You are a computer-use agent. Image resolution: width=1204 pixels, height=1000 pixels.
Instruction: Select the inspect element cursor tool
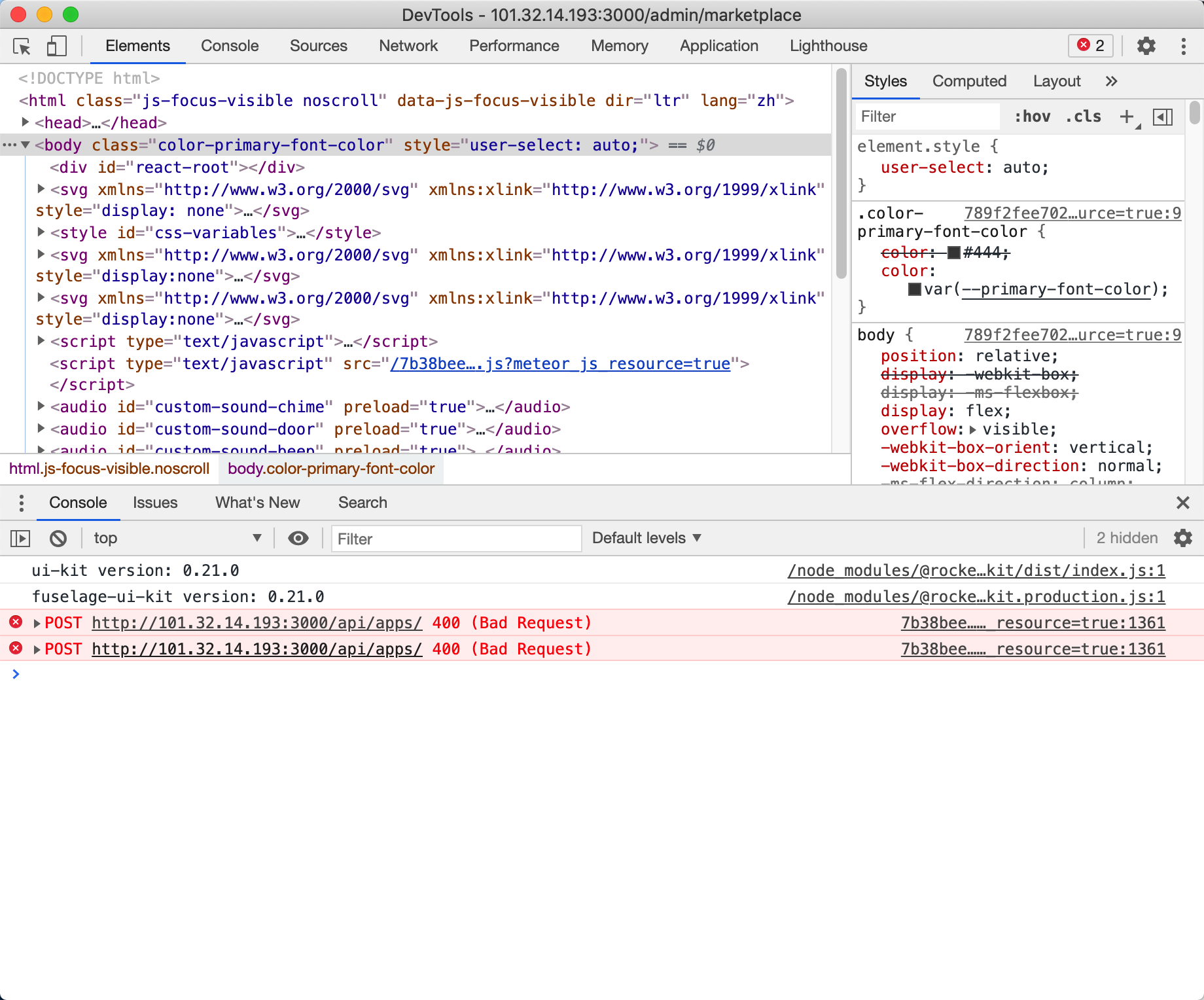point(22,46)
